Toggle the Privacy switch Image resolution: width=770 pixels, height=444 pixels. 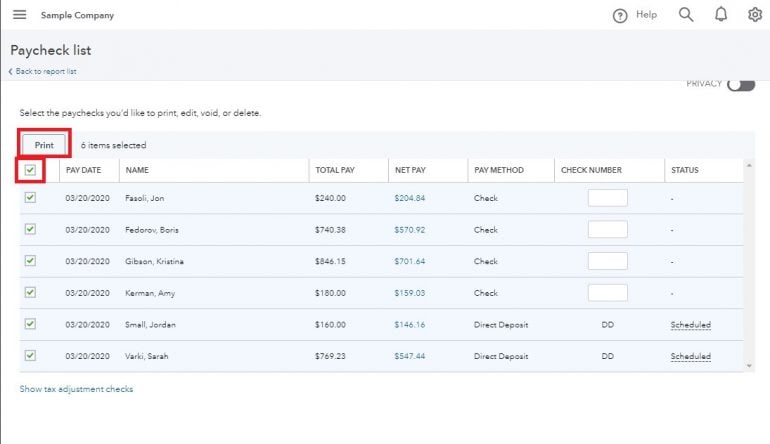[x=740, y=85]
